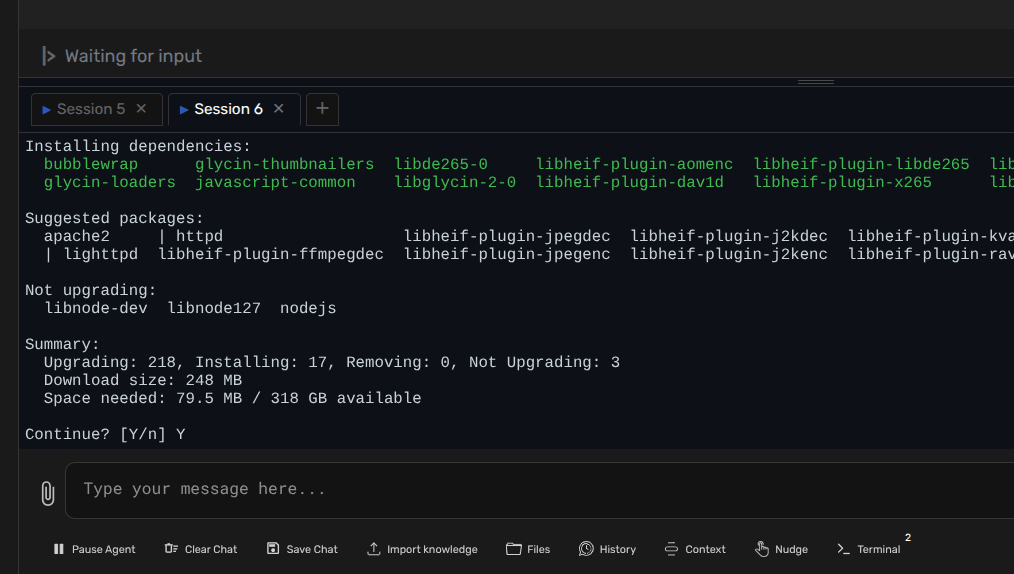The height and width of the screenshot is (574, 1014).
Task: Add a new session tab
Action: click(x=322, y=109)
